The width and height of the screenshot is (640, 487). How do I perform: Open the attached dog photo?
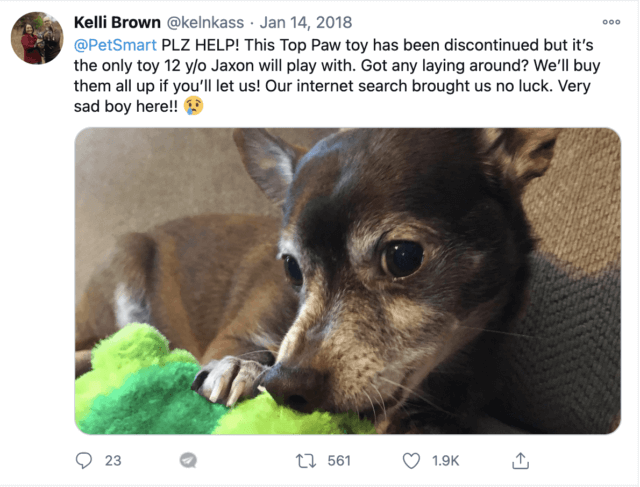[x=348, y=281]
